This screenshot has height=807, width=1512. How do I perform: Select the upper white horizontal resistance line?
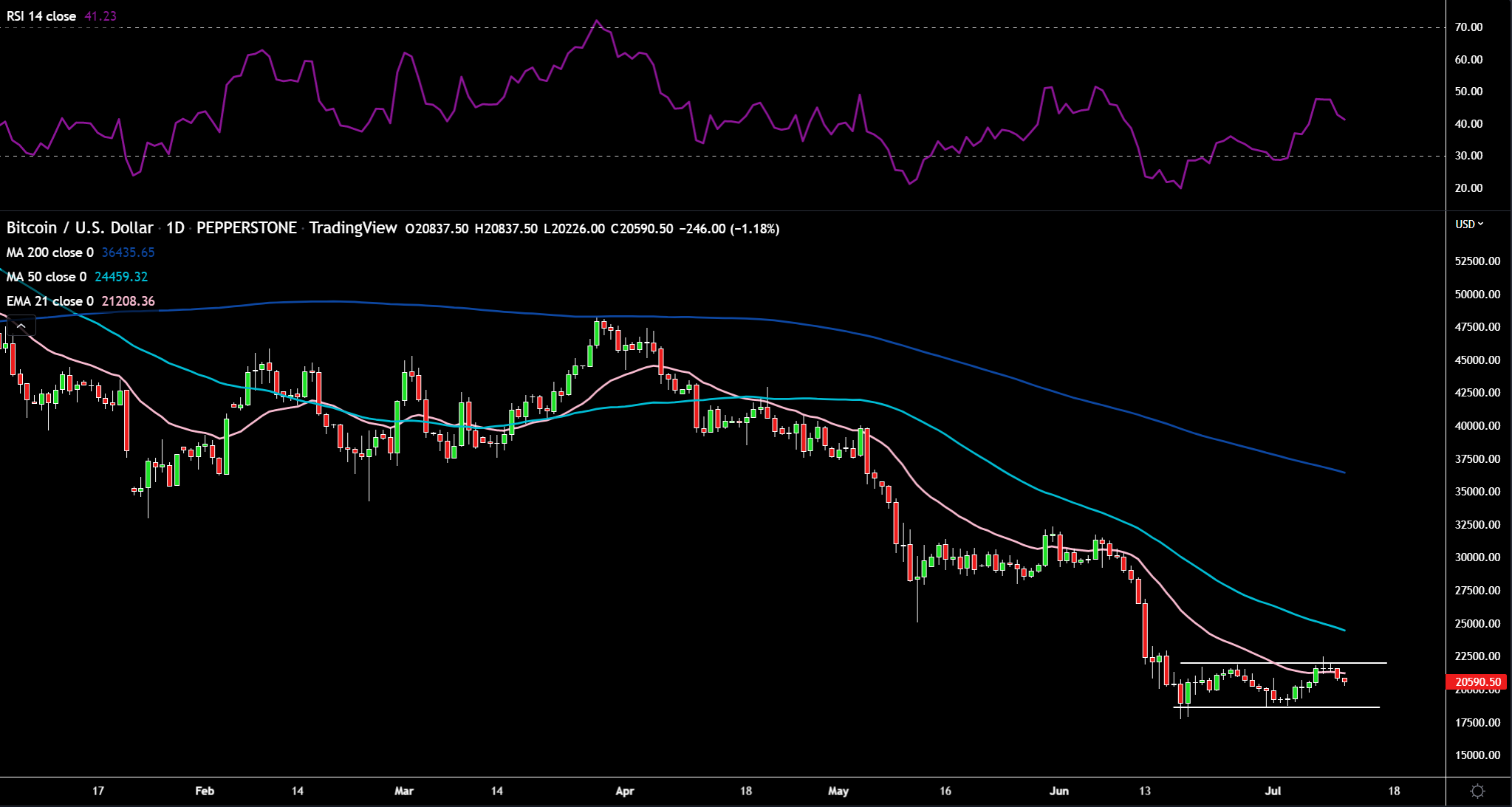point(1248,663)
